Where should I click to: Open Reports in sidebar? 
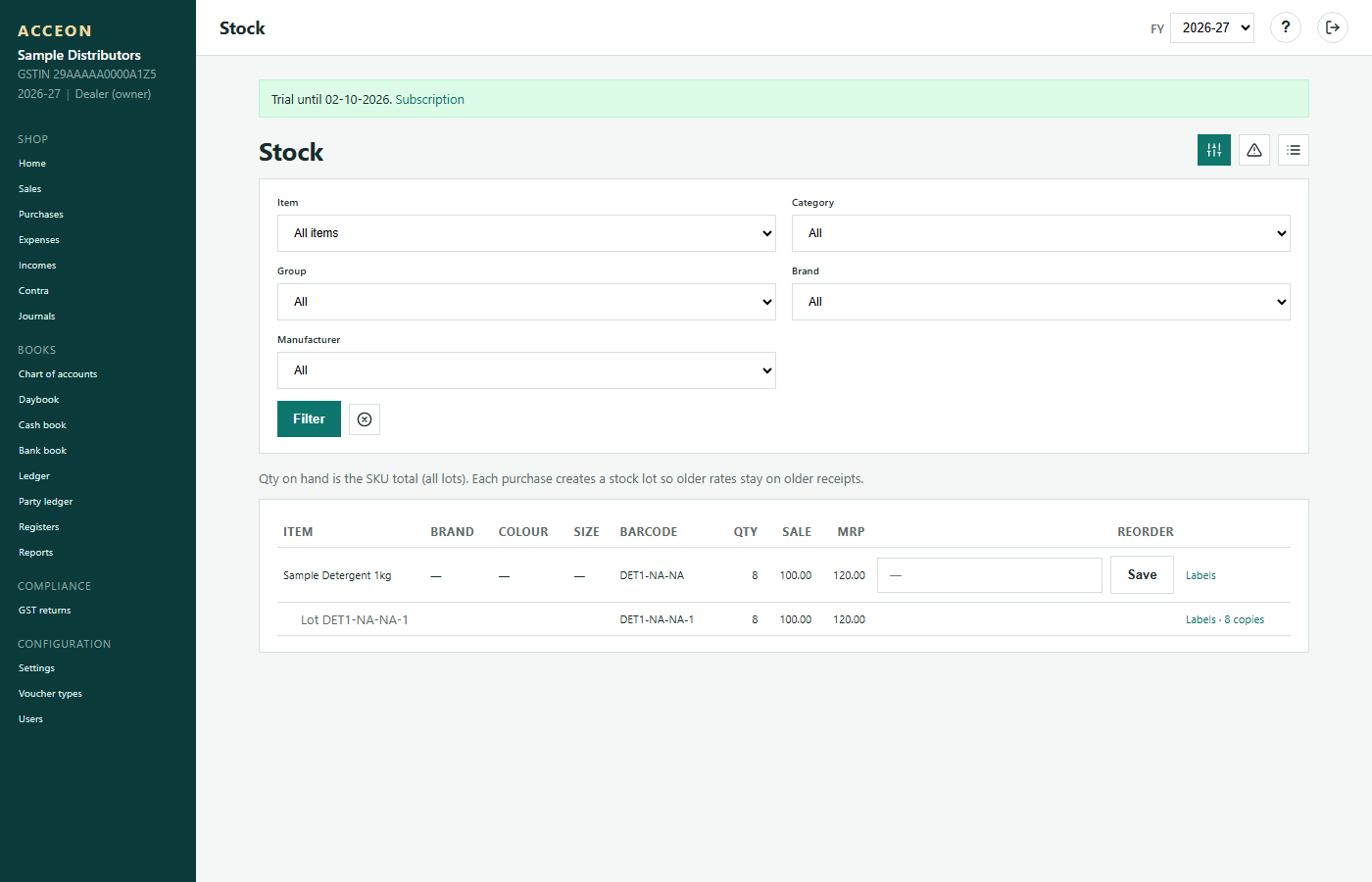[x=36, y=553]
